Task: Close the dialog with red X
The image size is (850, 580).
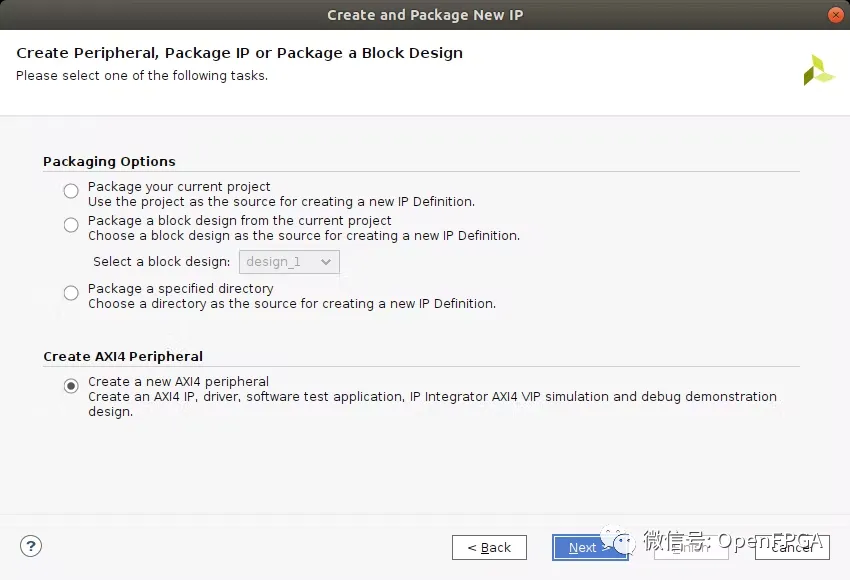Action: (835, 15)
